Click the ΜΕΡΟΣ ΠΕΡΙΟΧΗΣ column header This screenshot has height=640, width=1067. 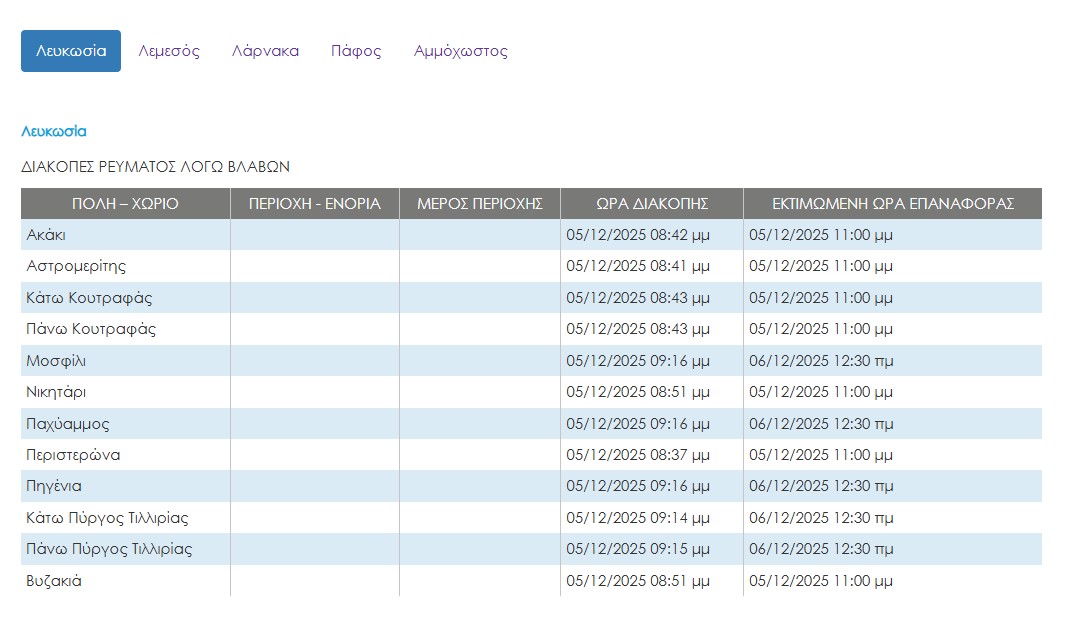[x=479, y=204]
